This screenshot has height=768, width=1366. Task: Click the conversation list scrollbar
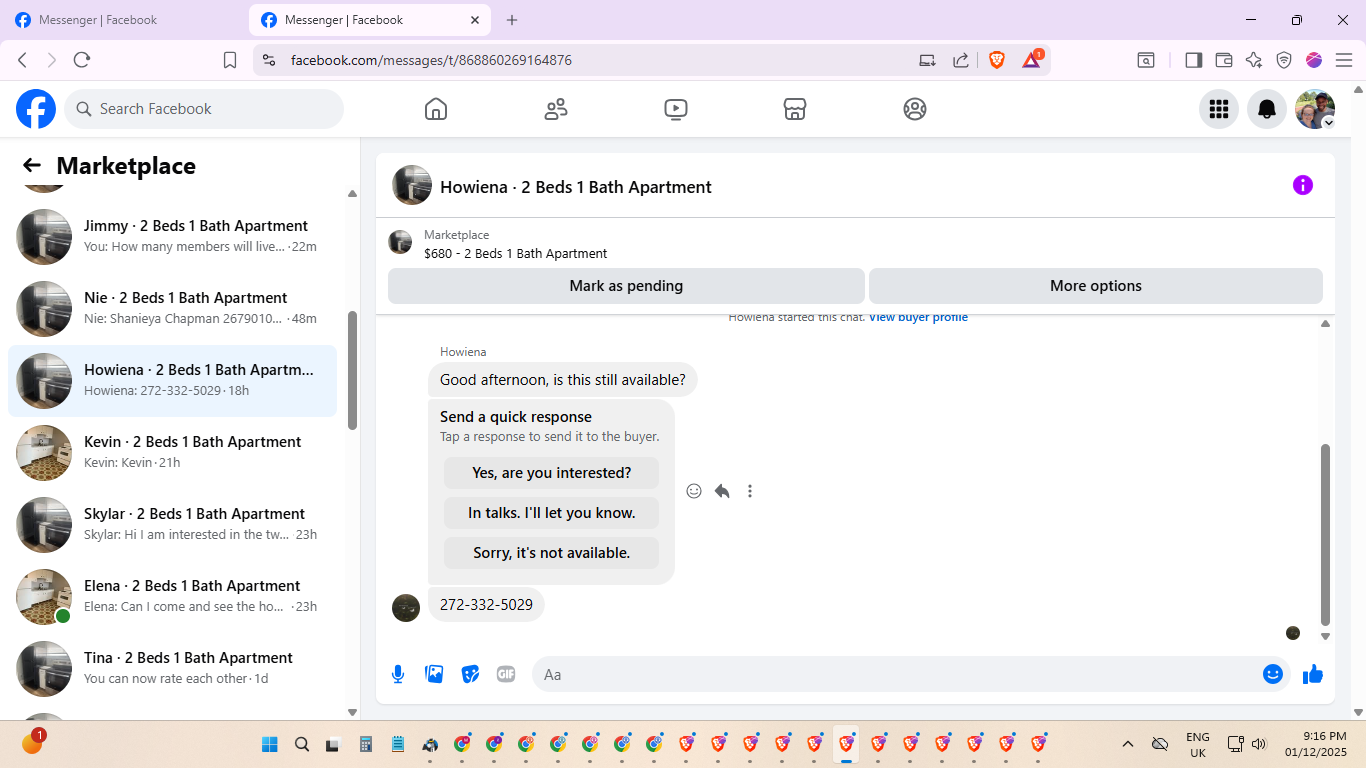tap(352, 370)
